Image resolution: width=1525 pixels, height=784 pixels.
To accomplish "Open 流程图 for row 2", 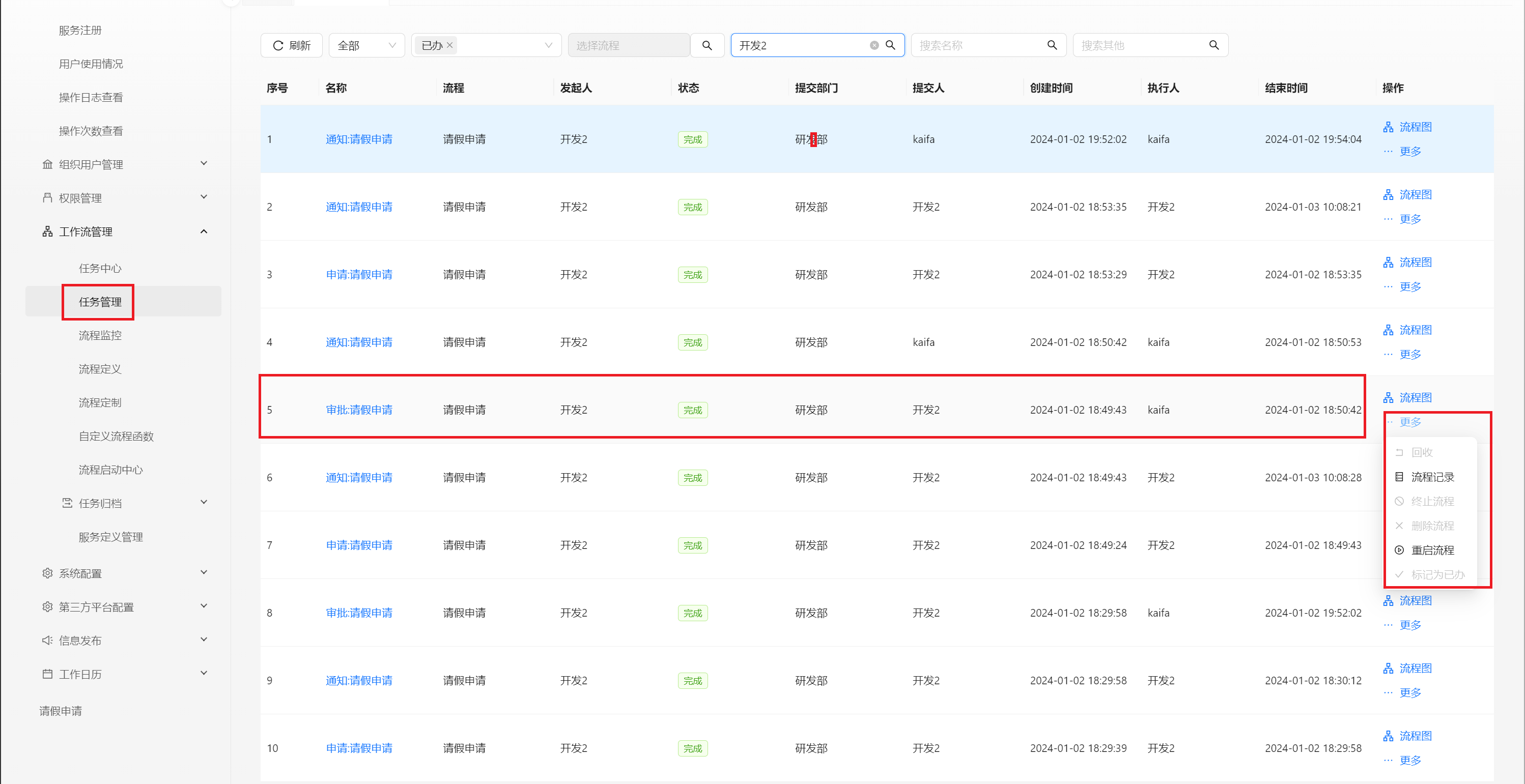I will (x=1407, y=194).
